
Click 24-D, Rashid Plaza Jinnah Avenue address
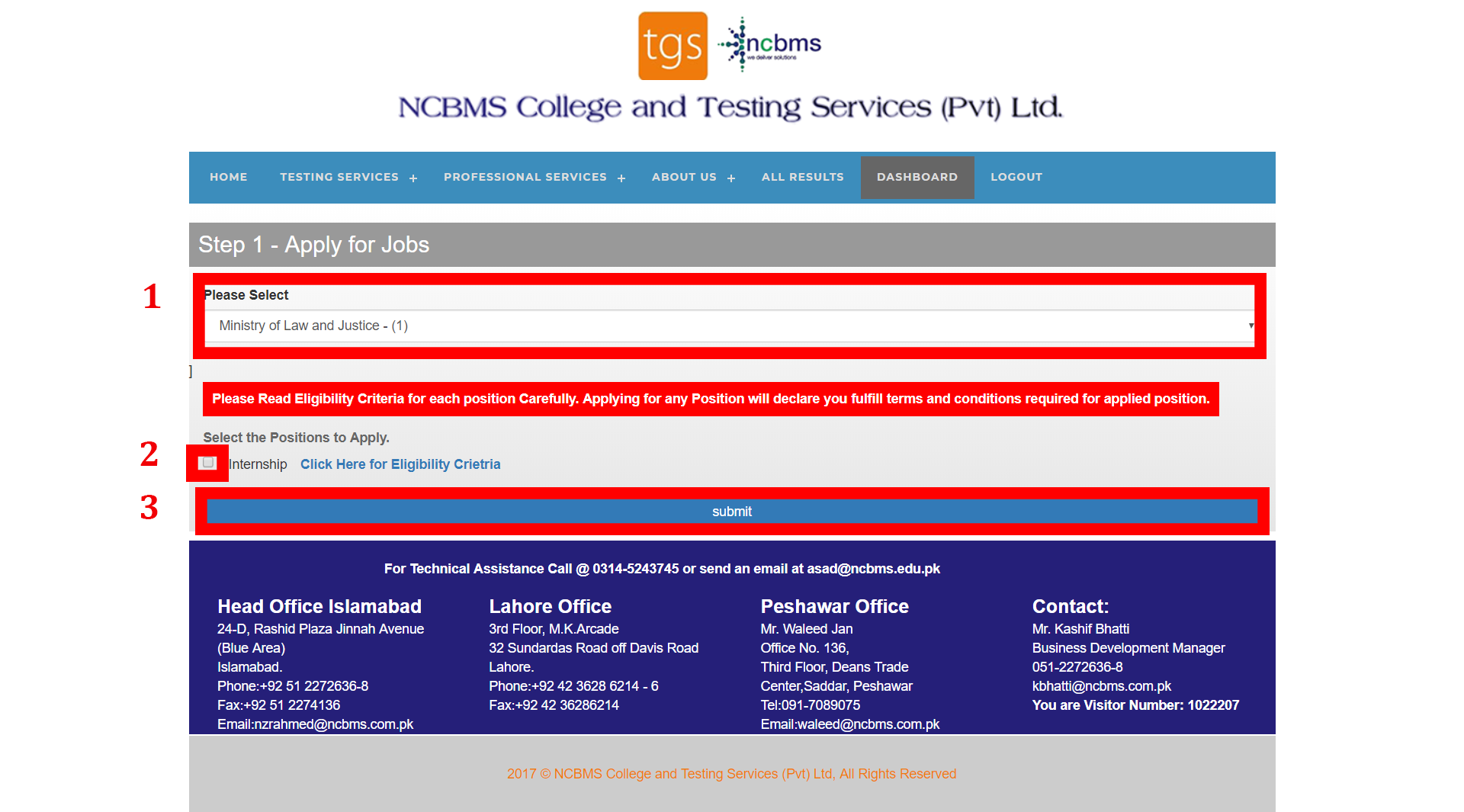(x=321, y=629)
